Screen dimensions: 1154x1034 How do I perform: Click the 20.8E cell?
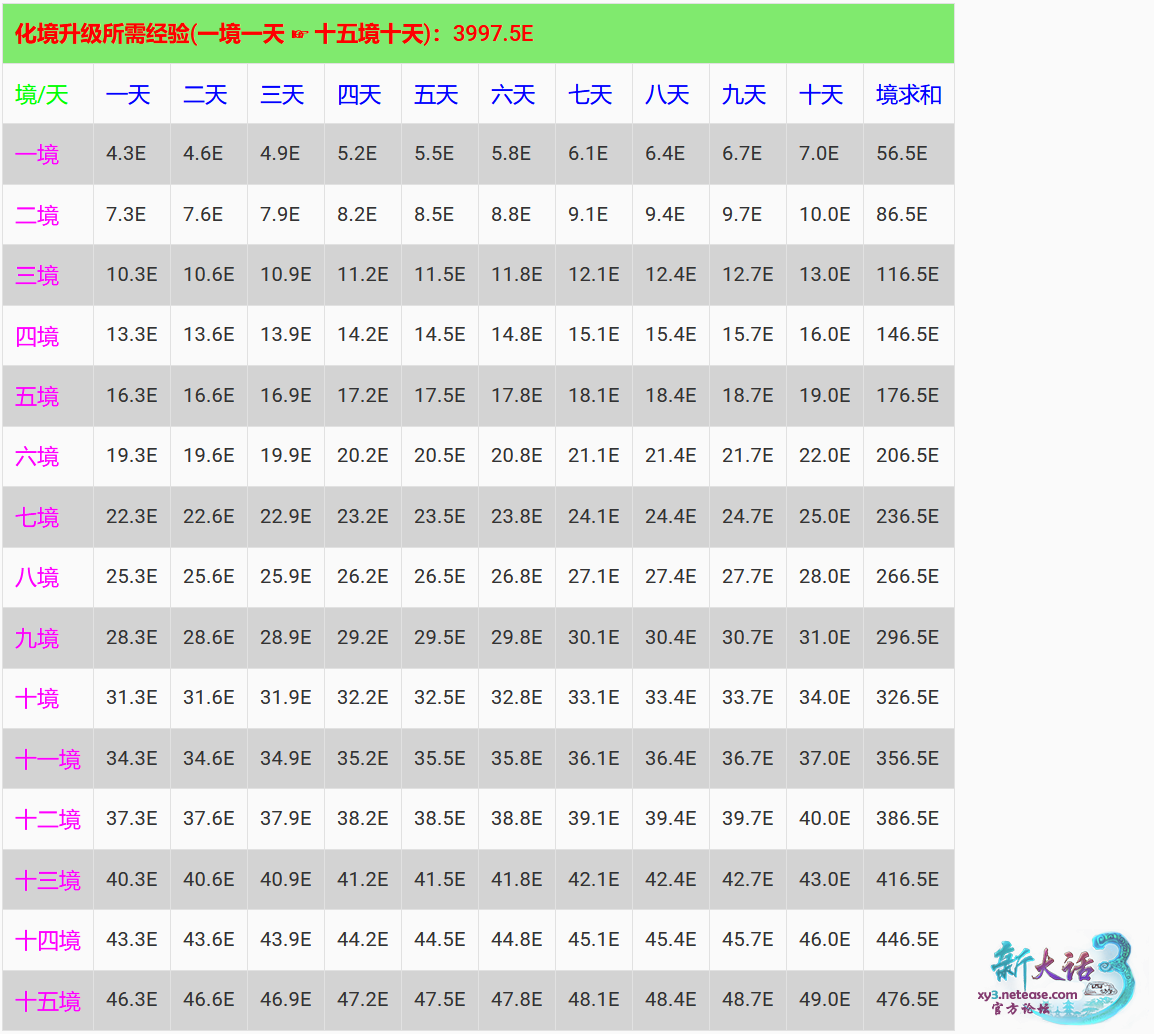(x=517, y=456)
